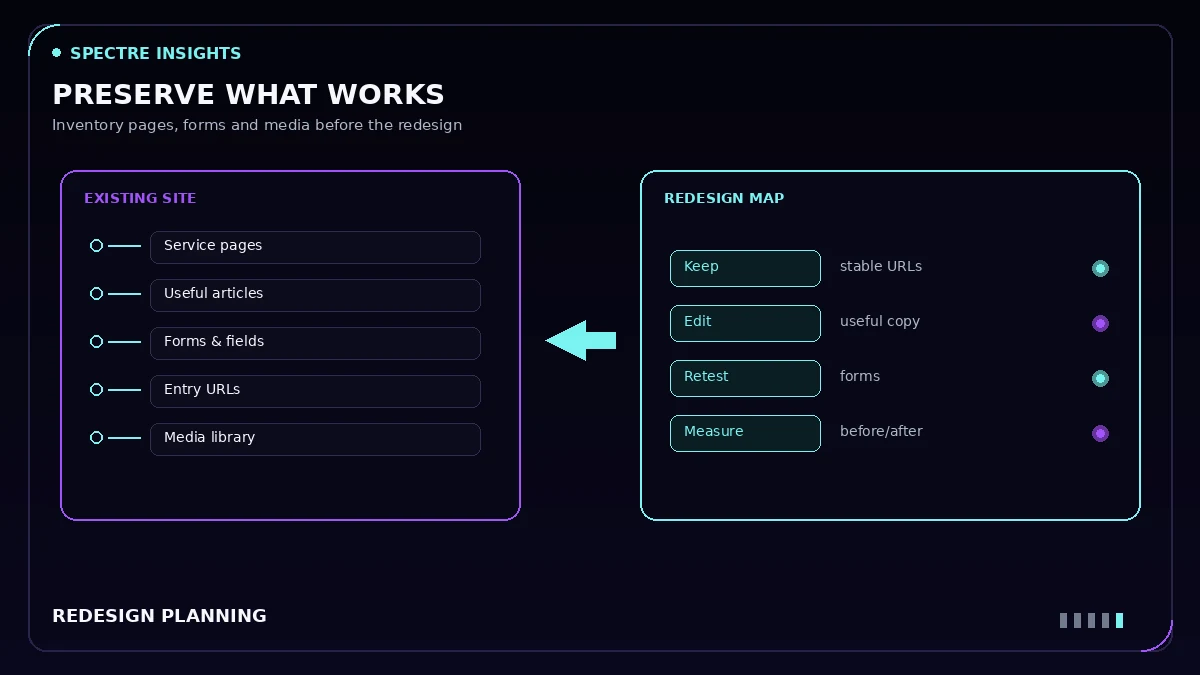This screenshot has height=675, width=1200.
Task: Choose the Retest button
Action: click(745, 378)
